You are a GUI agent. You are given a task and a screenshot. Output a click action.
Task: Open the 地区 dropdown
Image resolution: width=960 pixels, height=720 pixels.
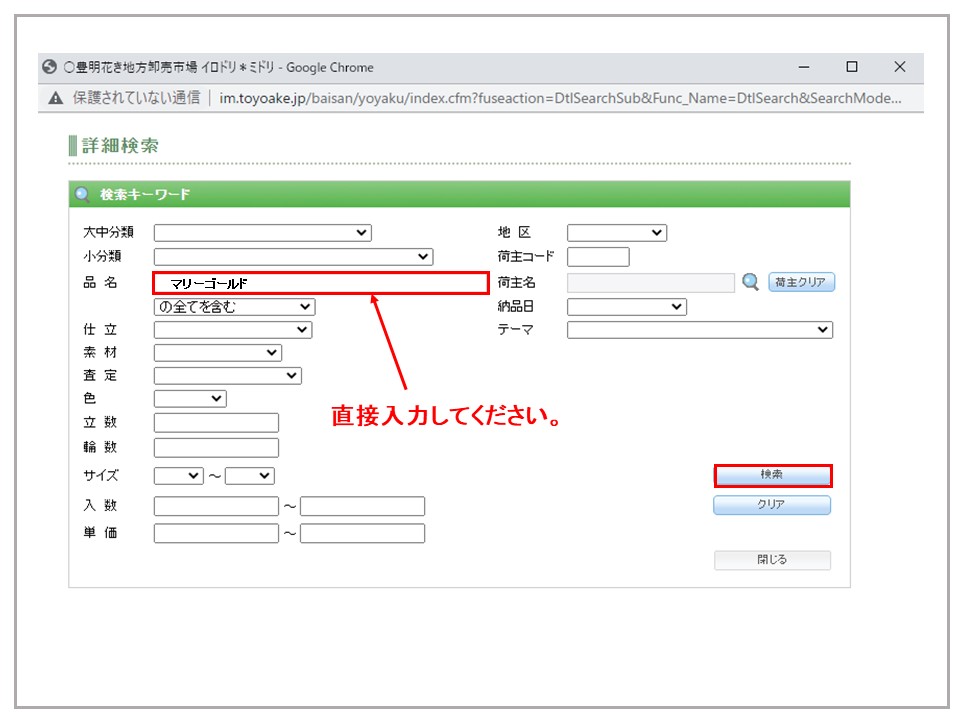pyautogui.click(x=616, y=233)
